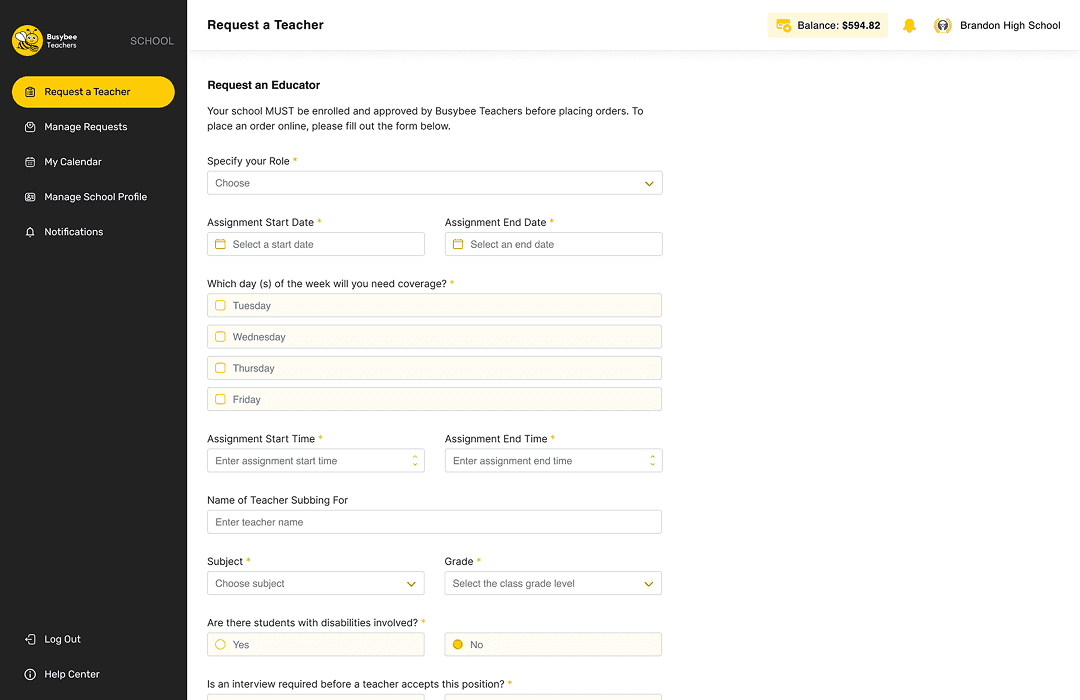Click the Help Center question icon
This screenshot has width=1080, height=700.
click(x=28, y=674)
